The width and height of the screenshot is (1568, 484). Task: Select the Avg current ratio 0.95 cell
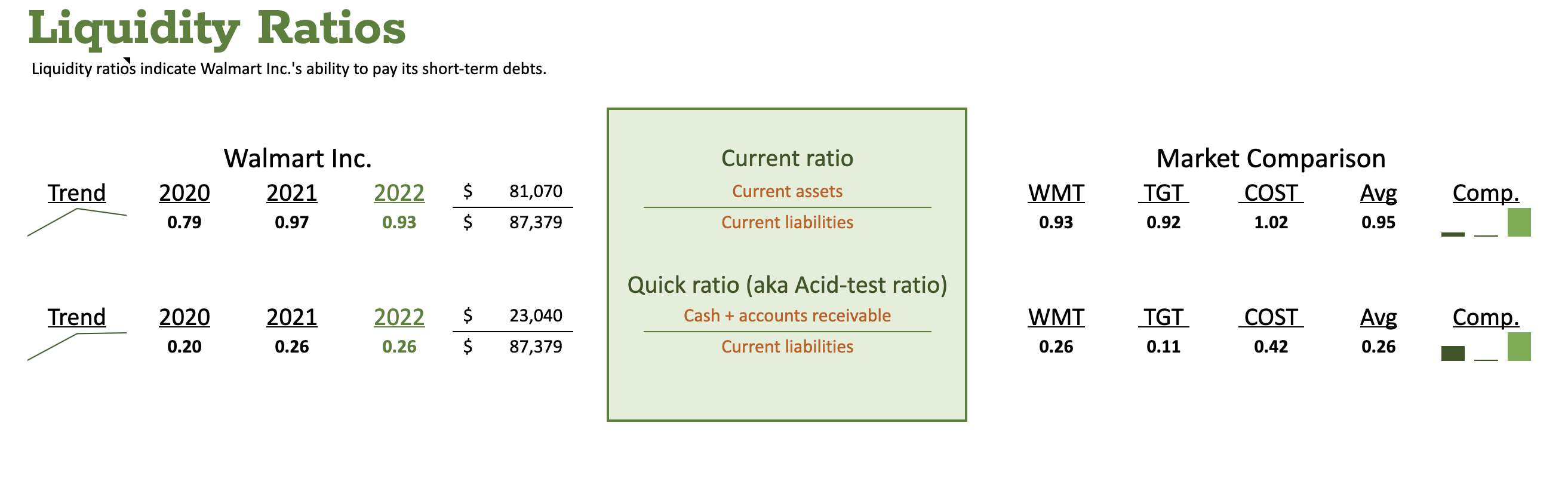pos(1378,222)
